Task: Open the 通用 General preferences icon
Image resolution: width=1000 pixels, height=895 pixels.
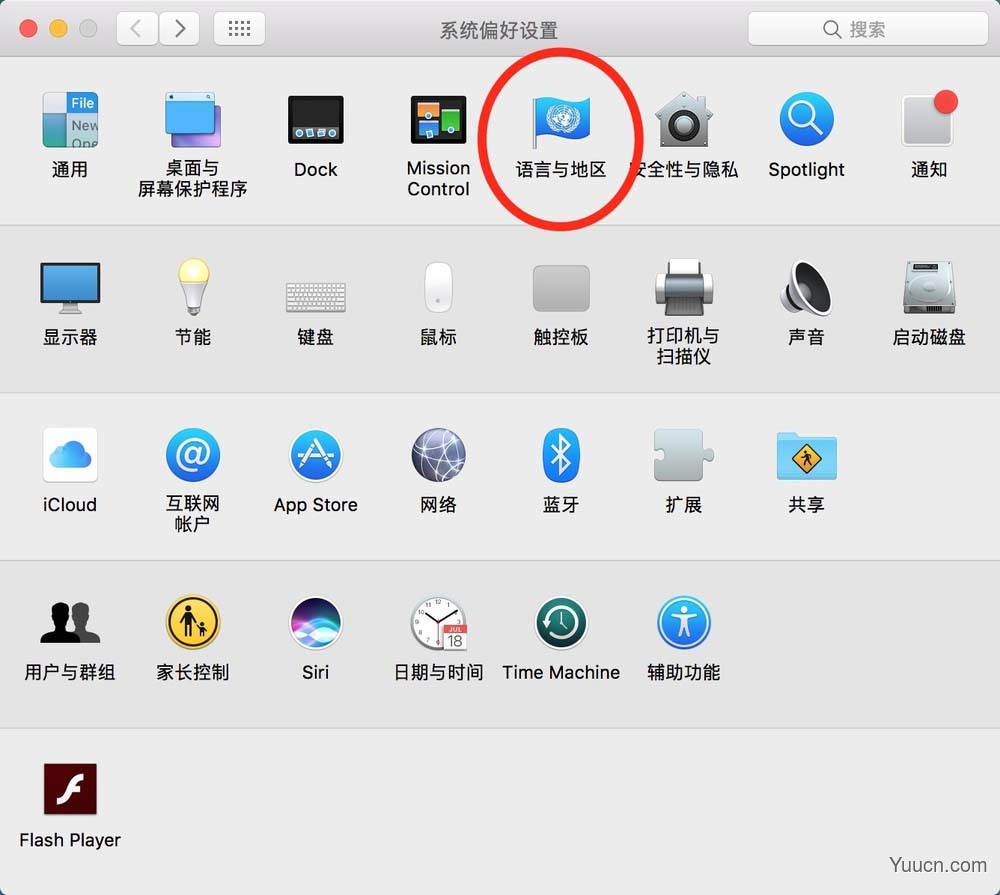Action: (70, 120)
